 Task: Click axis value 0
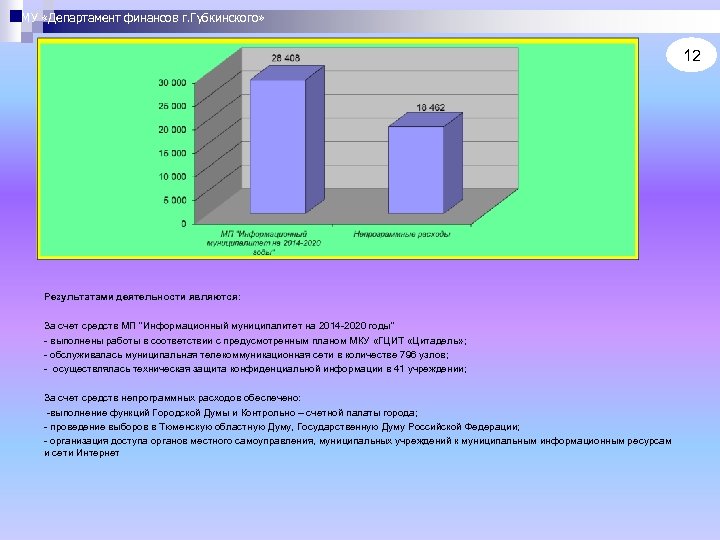click(x=184, y=224)
